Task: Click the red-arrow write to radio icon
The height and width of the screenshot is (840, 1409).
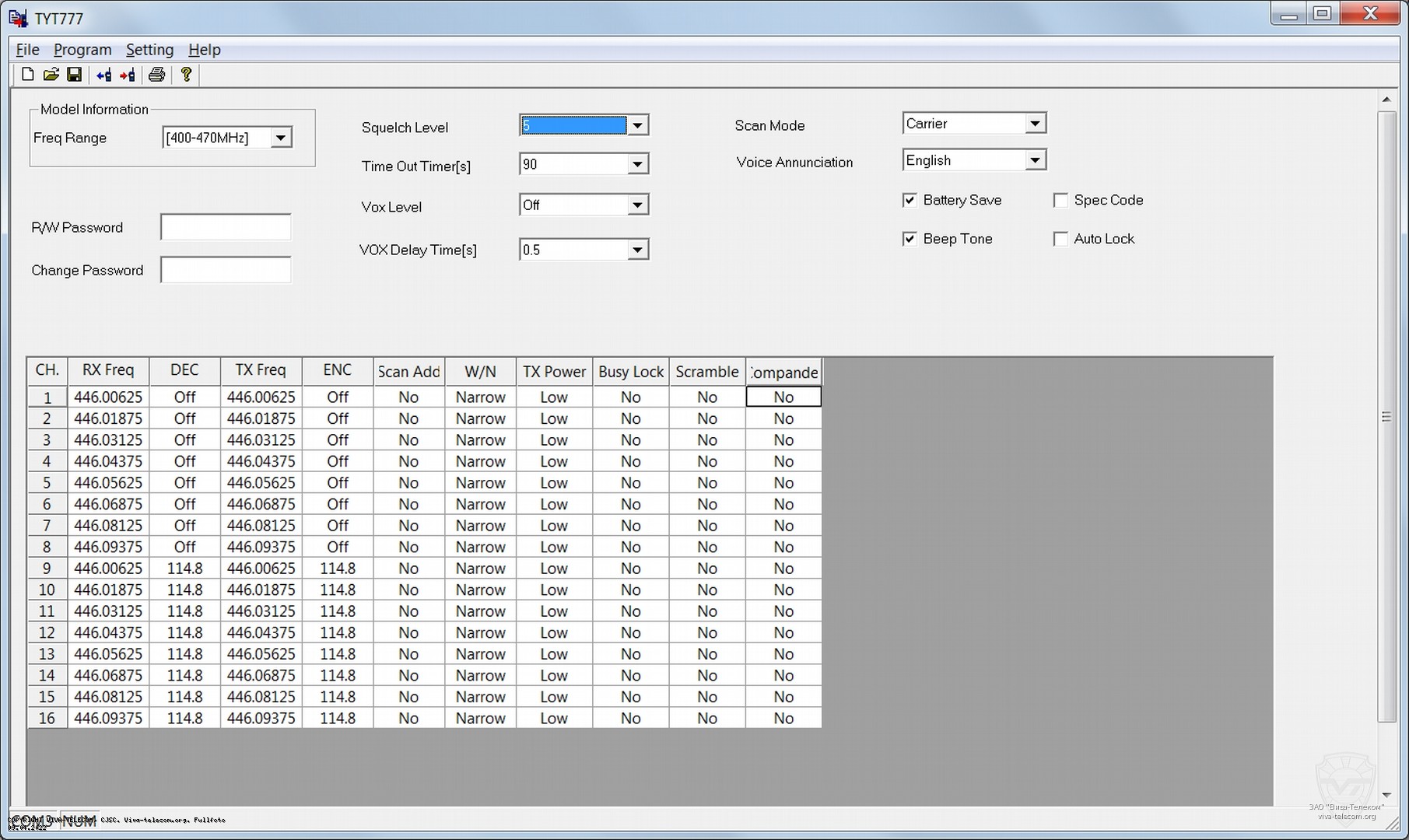Action: 128,75
